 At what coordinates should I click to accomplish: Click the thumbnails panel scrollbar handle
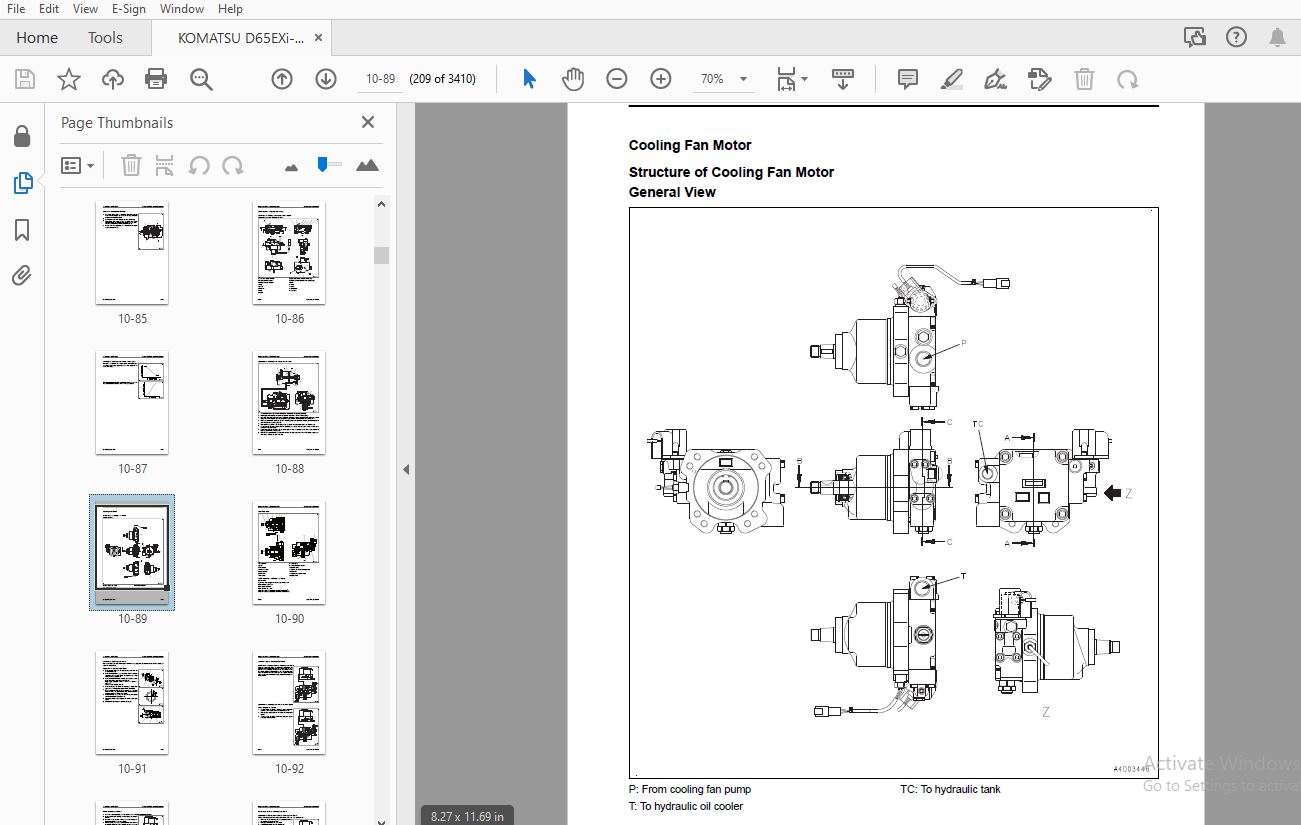(381, 255)
